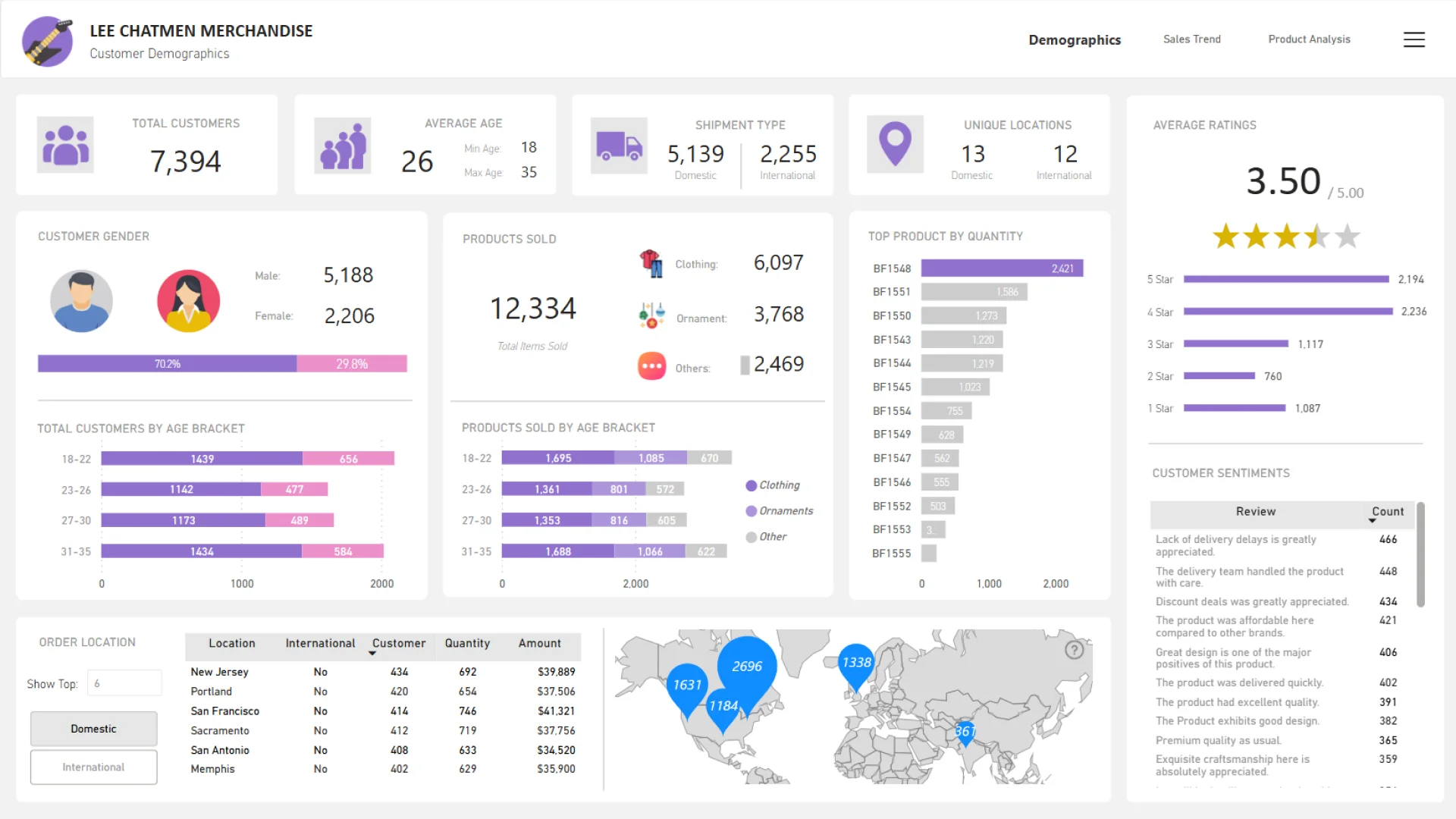The image size is (1456, 819).
Task: Click the Location column header
Action: tap(232, 644)
